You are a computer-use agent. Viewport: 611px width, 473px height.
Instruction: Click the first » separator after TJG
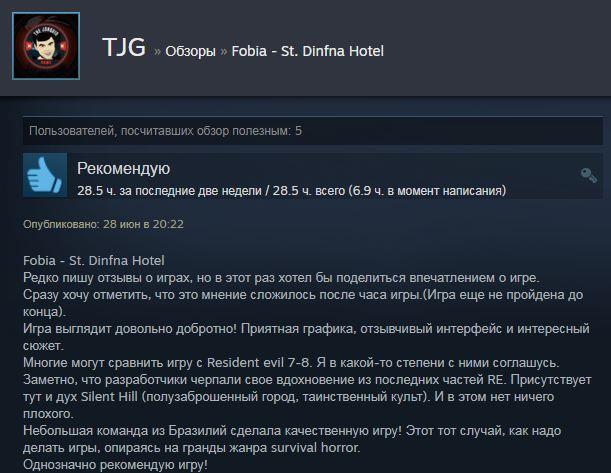click(157, 51)
